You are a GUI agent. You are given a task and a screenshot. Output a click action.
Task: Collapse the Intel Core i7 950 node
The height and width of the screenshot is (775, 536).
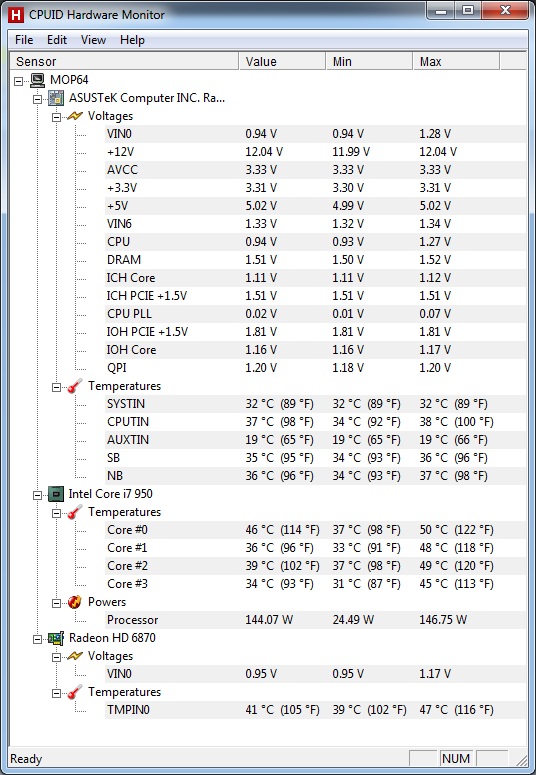[x=38, y=495]
